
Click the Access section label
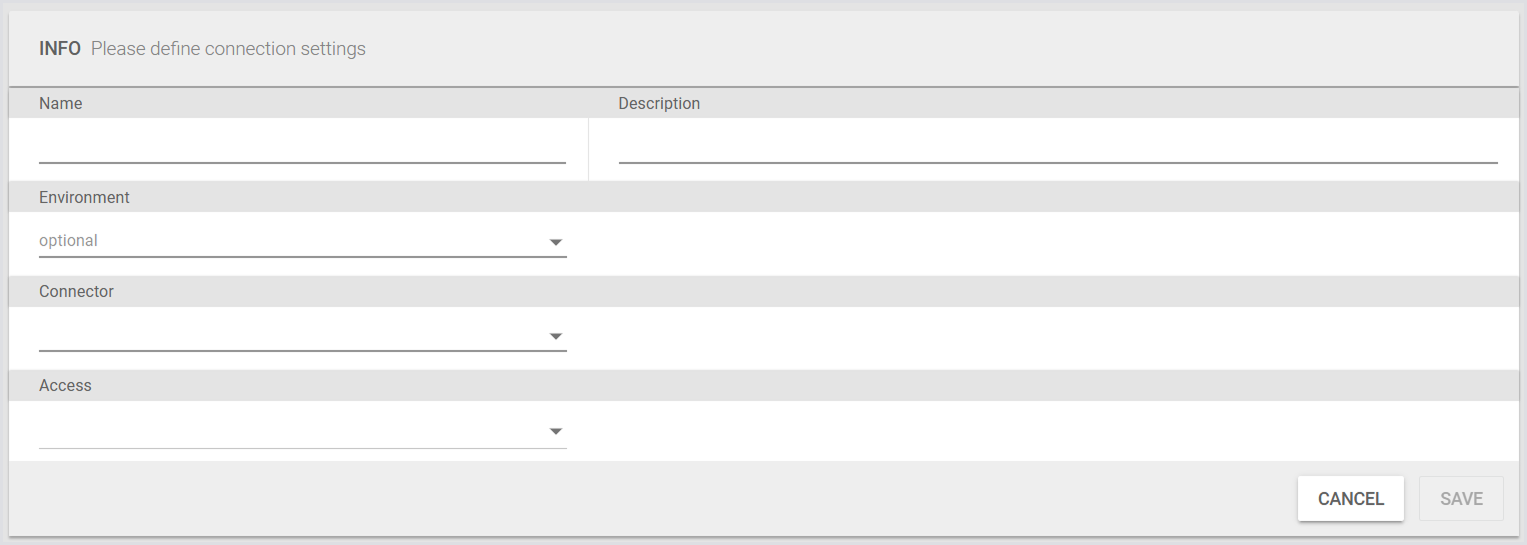(x=65, y=386)
